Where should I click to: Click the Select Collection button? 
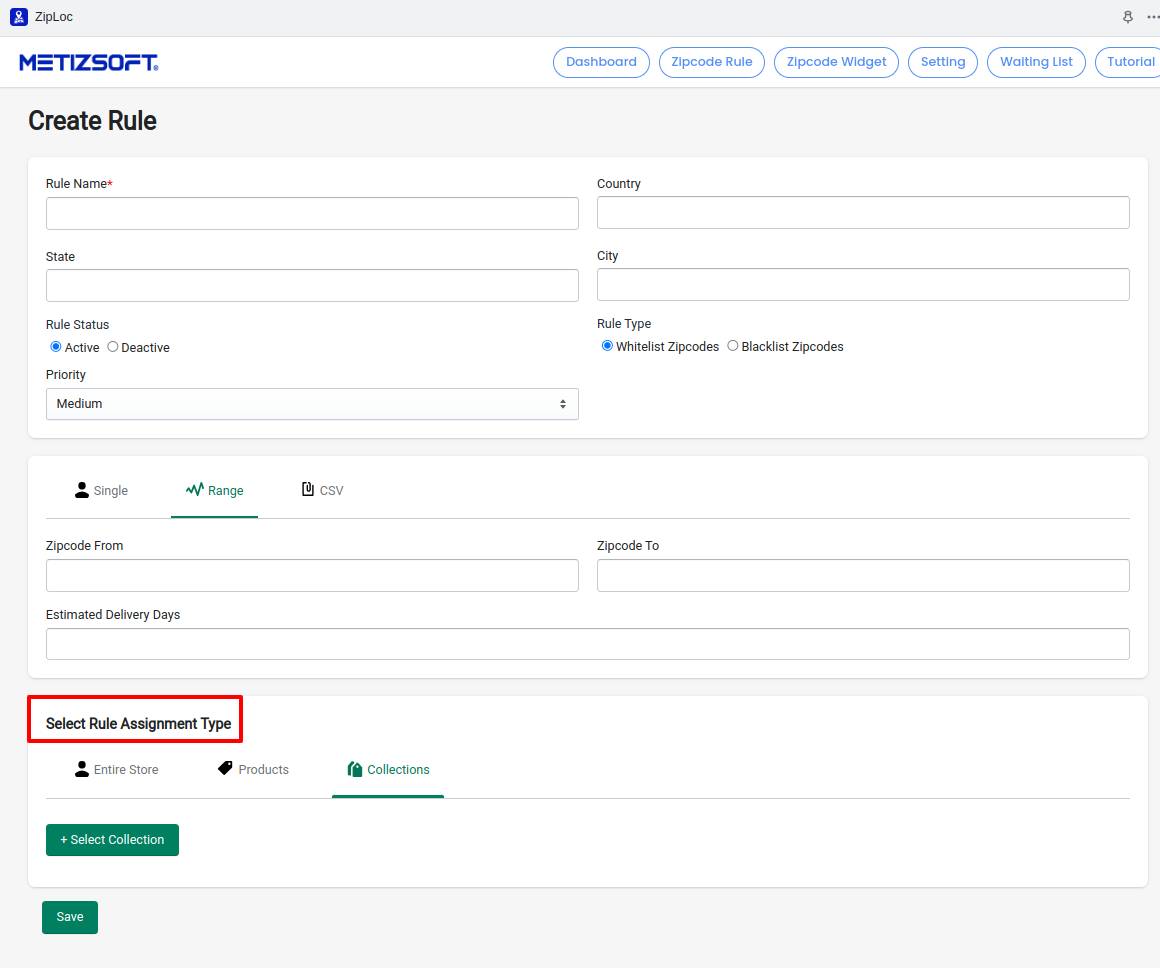[112, 840]
